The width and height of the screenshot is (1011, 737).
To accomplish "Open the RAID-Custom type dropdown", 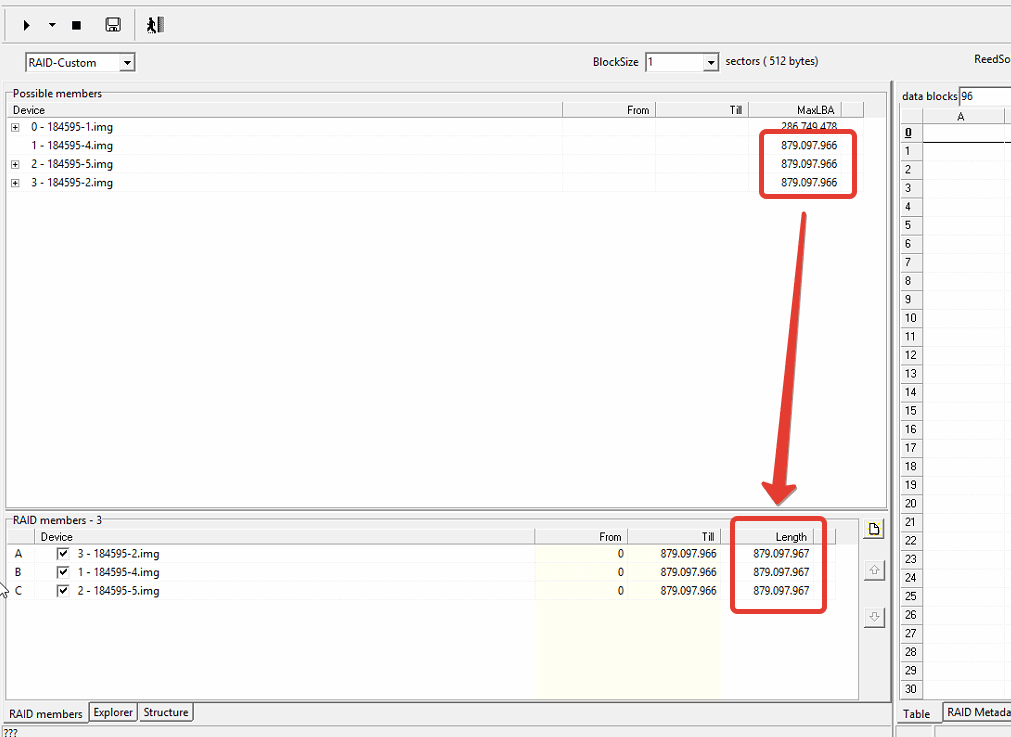I will click(x=127, y=63).
